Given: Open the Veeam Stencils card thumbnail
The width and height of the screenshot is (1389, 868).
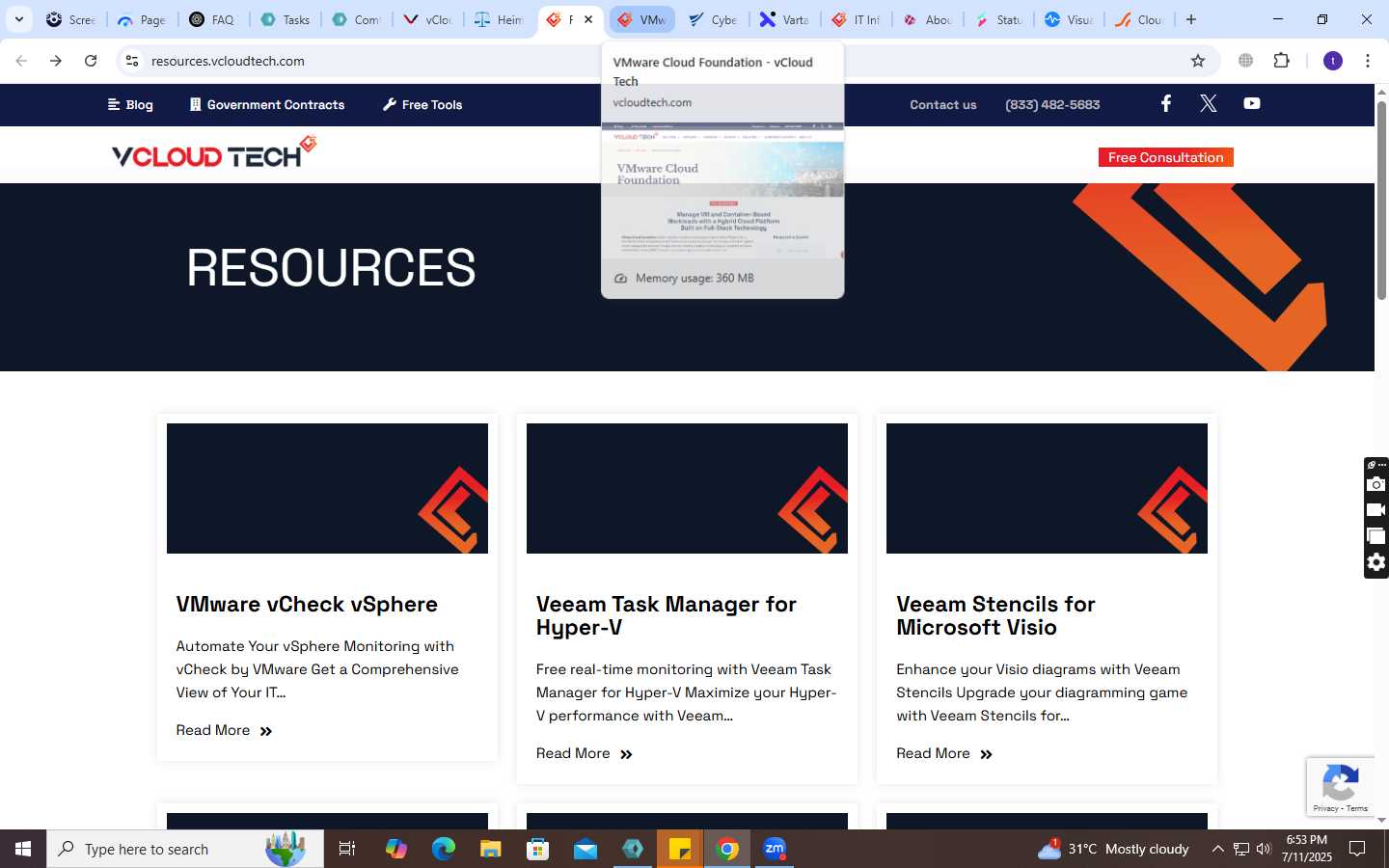Looking at the screenshot, I should (1047, 488).
